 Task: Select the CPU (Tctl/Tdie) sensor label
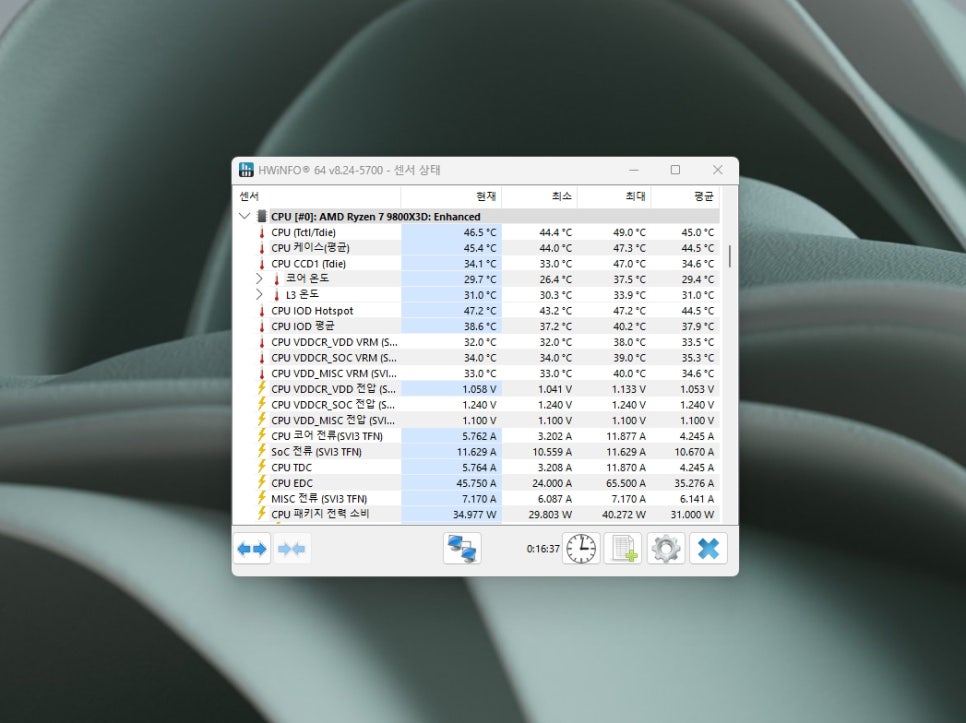(x=304, y=232)
